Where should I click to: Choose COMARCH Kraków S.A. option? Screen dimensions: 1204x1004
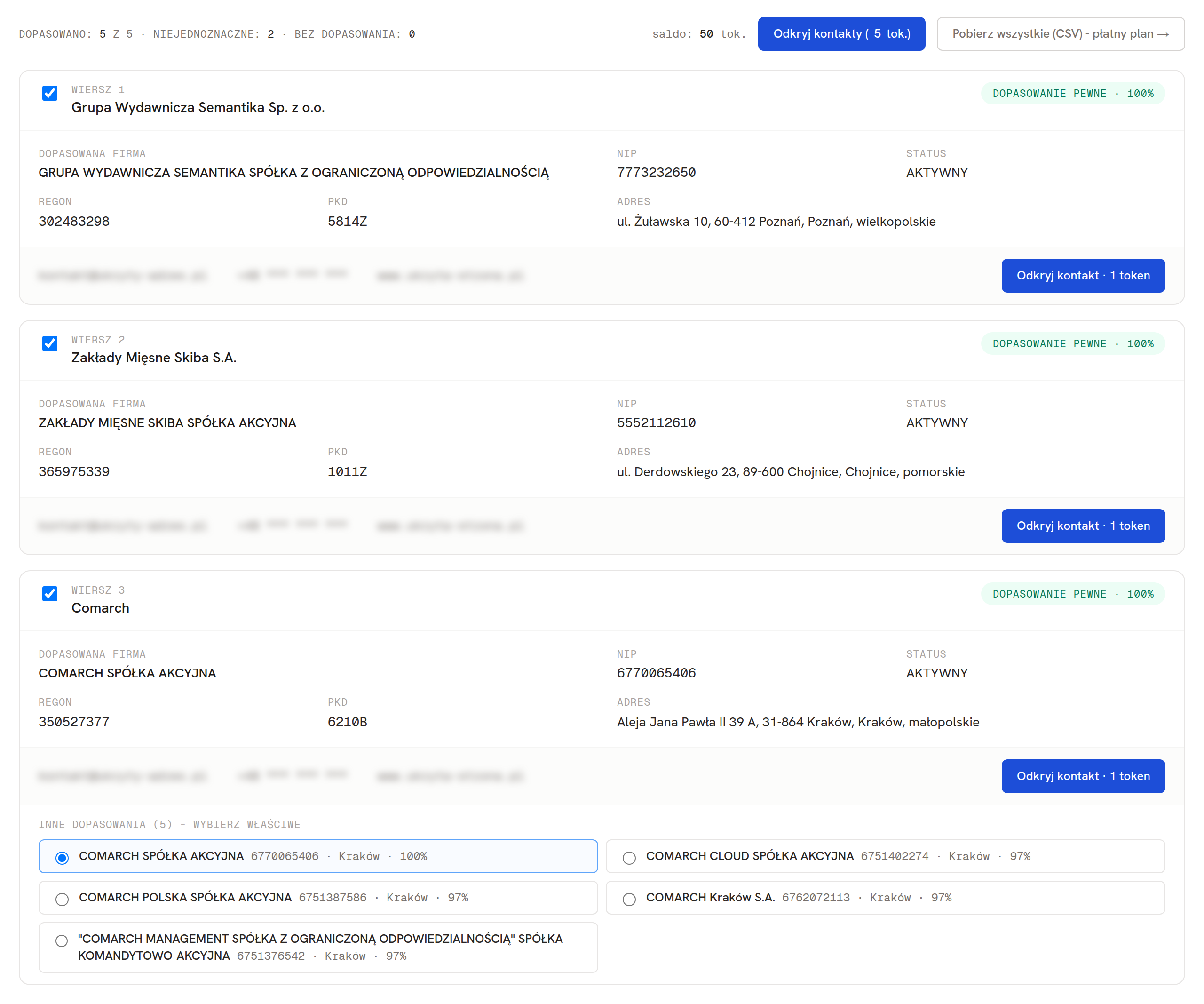[885, 897]
